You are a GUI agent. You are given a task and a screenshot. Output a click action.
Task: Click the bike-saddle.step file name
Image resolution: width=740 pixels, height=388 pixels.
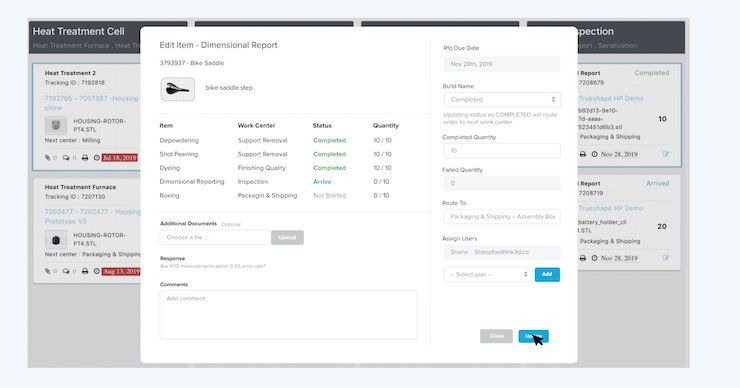click(x=229, y=88)
